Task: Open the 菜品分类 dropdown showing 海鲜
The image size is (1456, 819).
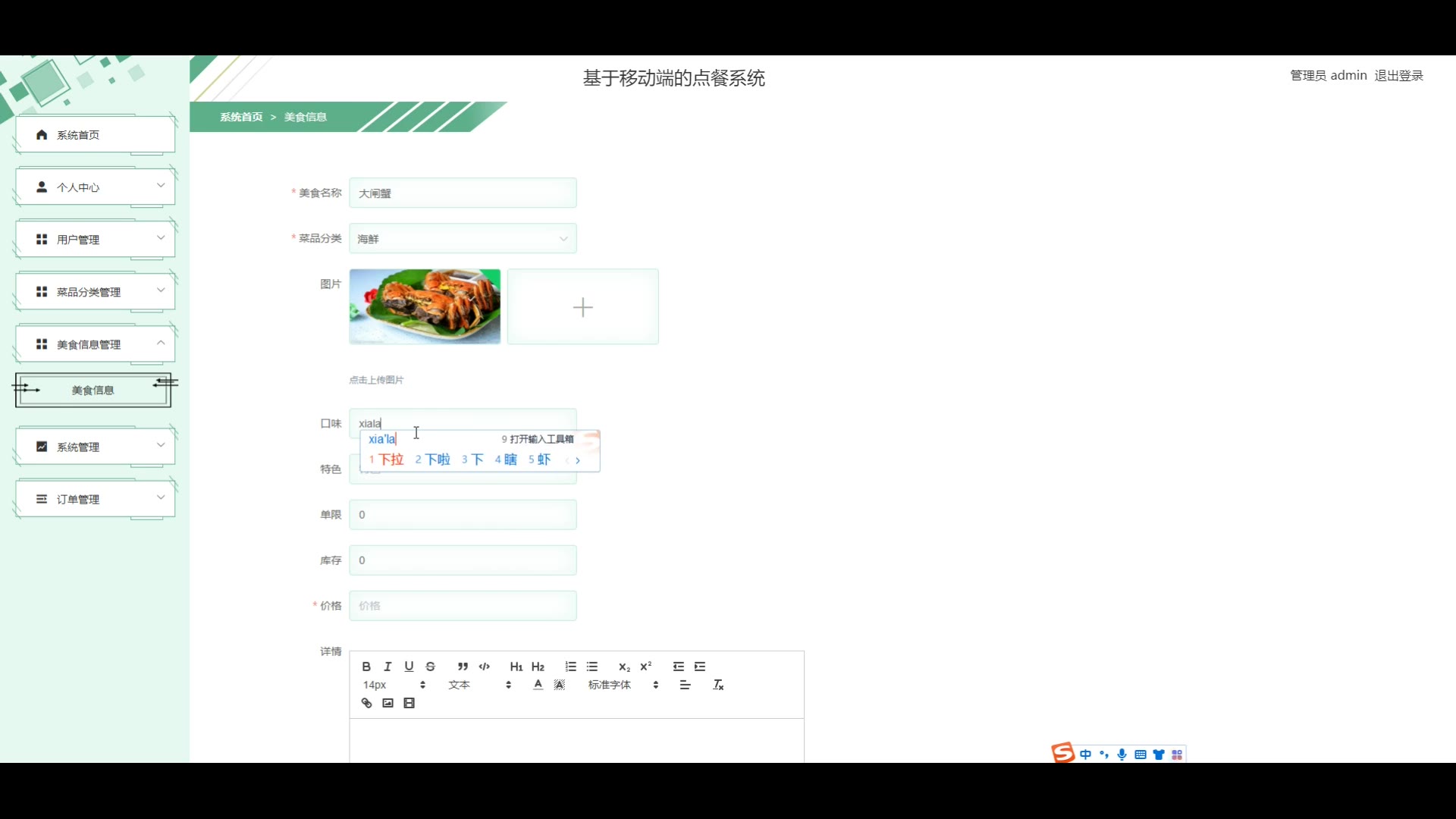Action: click(463, 239)
